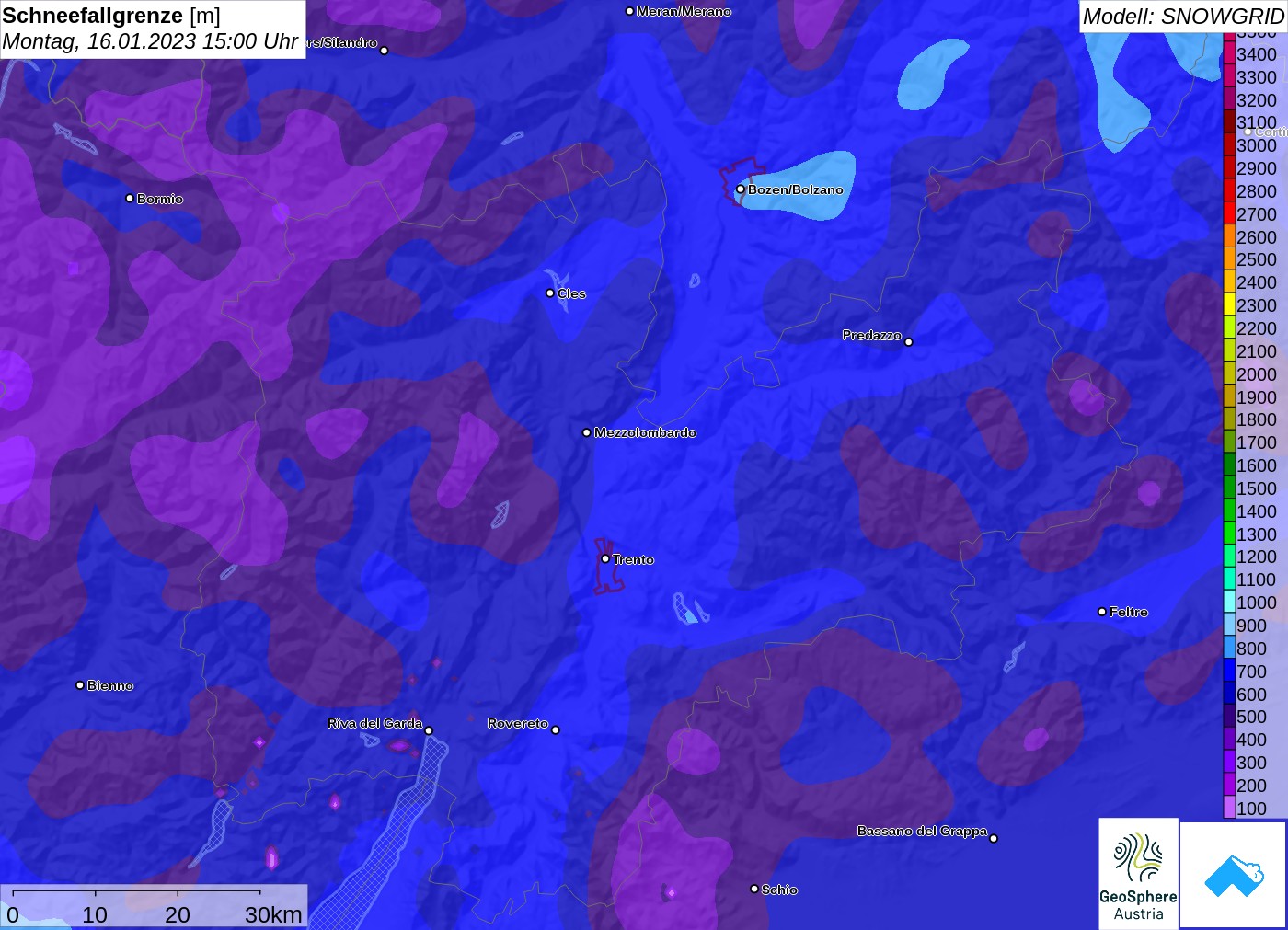The image size is (1288, 930).
Task: Click the Mezzolombardo city marker dot
Action: click(x=587, y=432)
